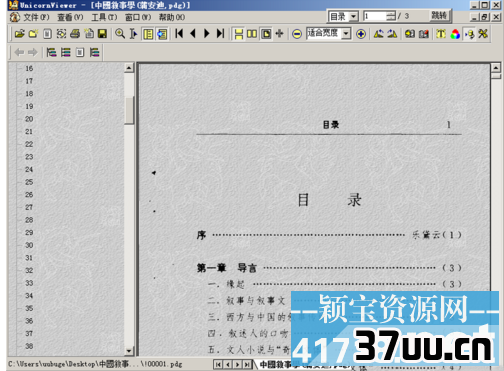The height and width of the screenshot is (371, 504).
Task: Click the zoom in plus icon
Action: tap(361, 34)
